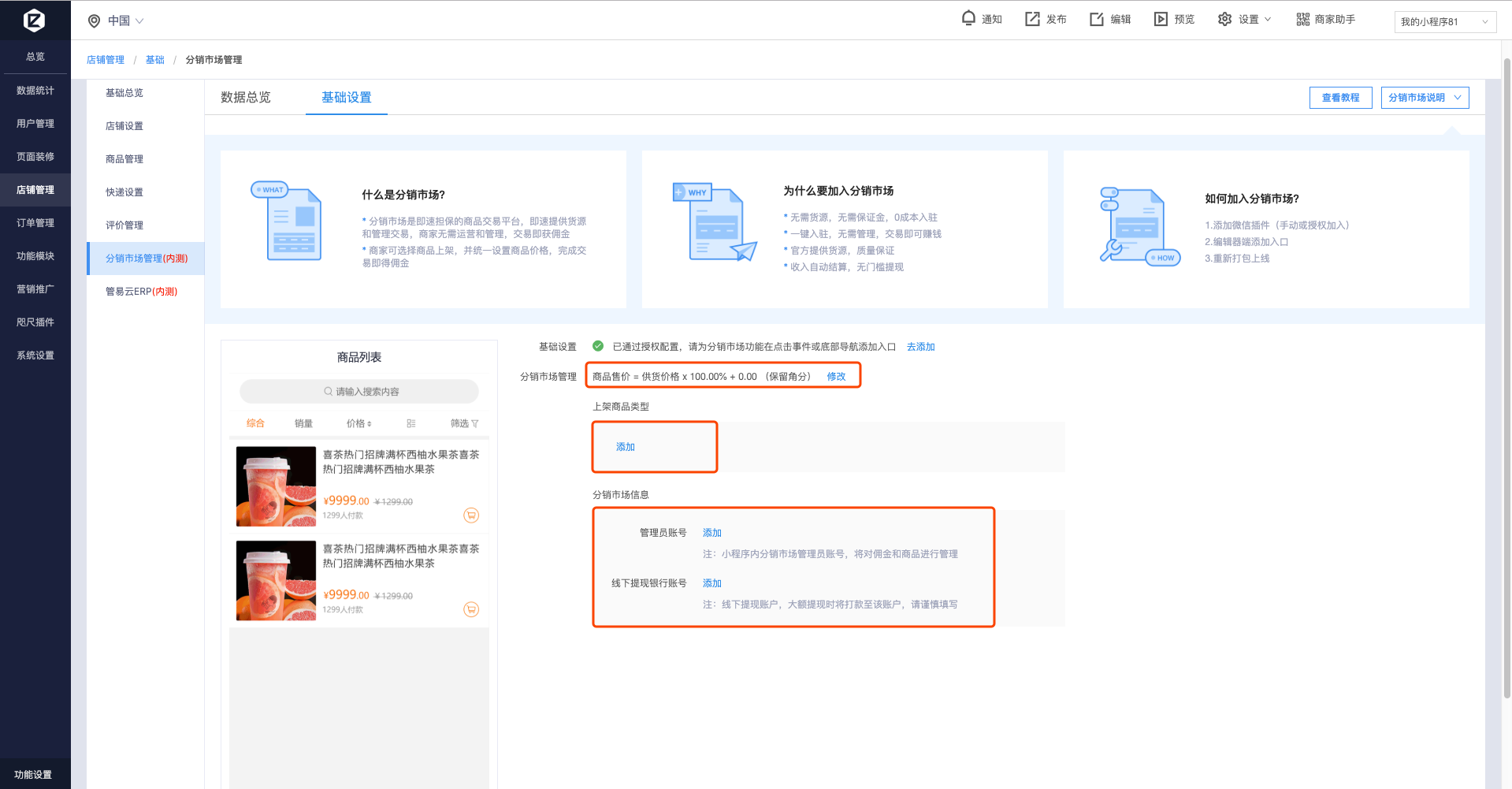This screenshot has height=789, width=1512.
Task: Click the HOW document illustration icon
Action: coord(1139,226)
